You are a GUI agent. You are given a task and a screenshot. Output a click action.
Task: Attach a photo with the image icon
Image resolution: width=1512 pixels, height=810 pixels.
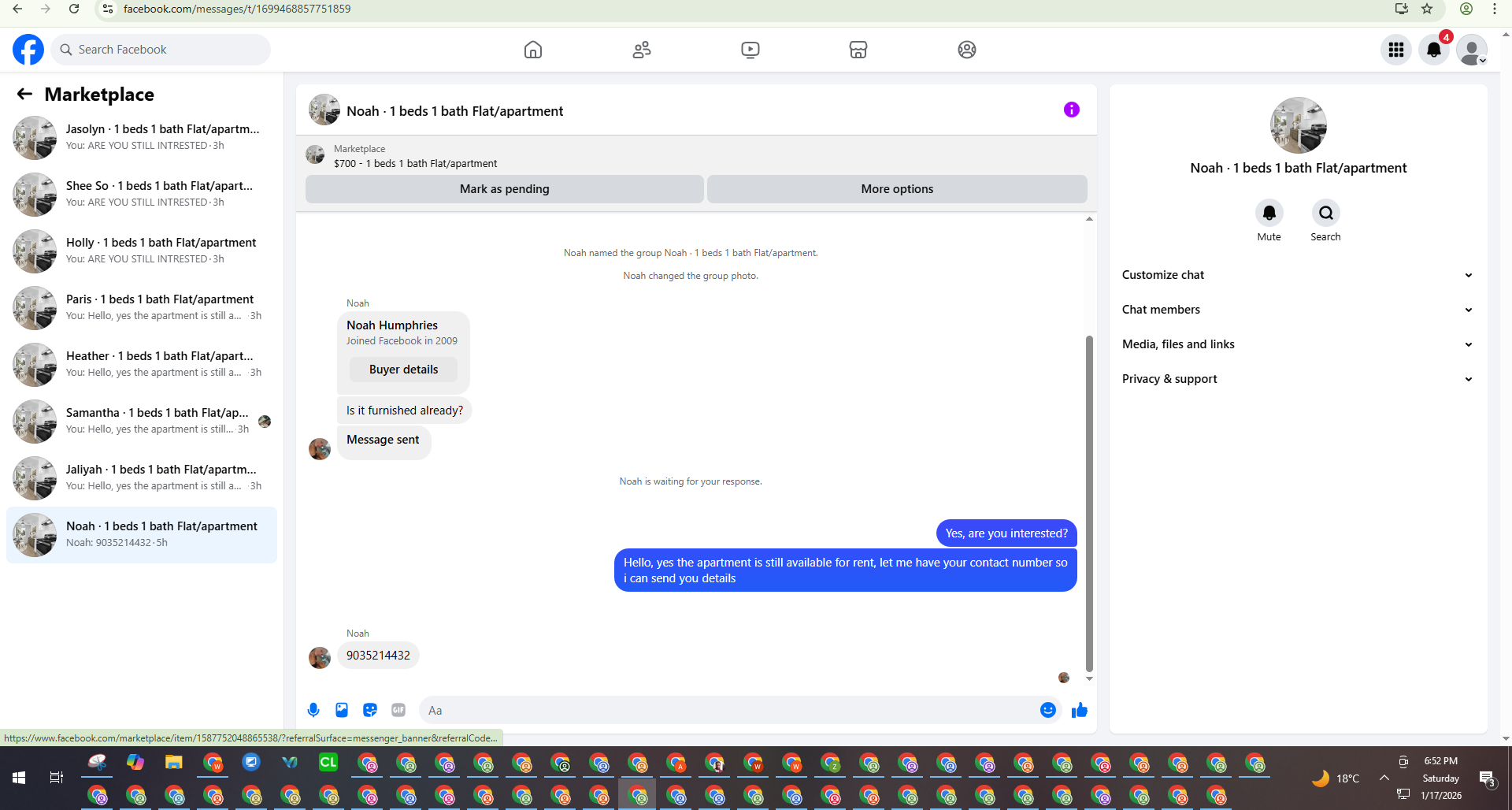coord(342,710)
